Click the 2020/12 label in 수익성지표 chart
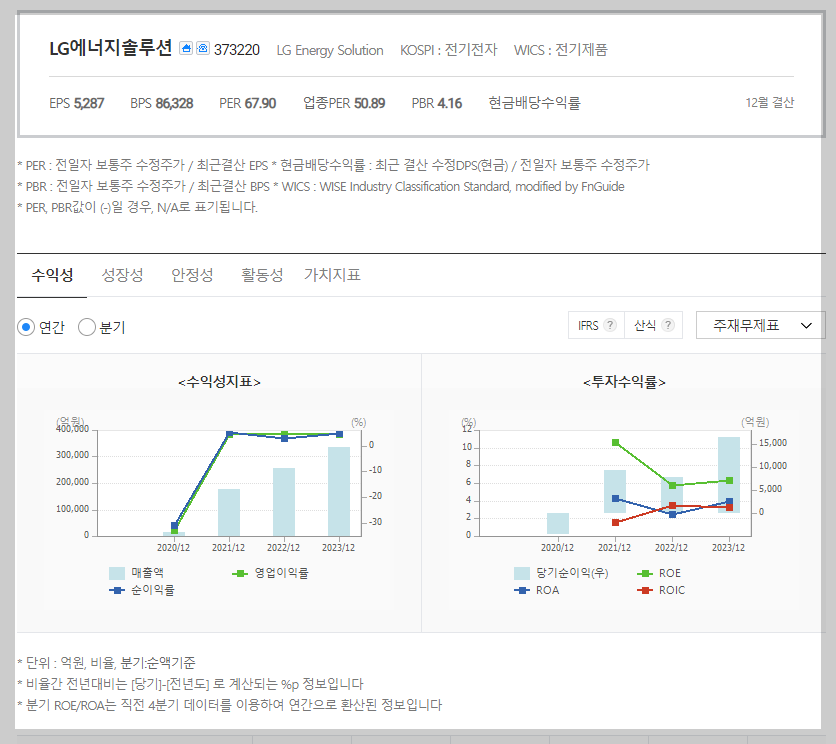The width and height of the screenshot is (836, 744). point(173,548)
